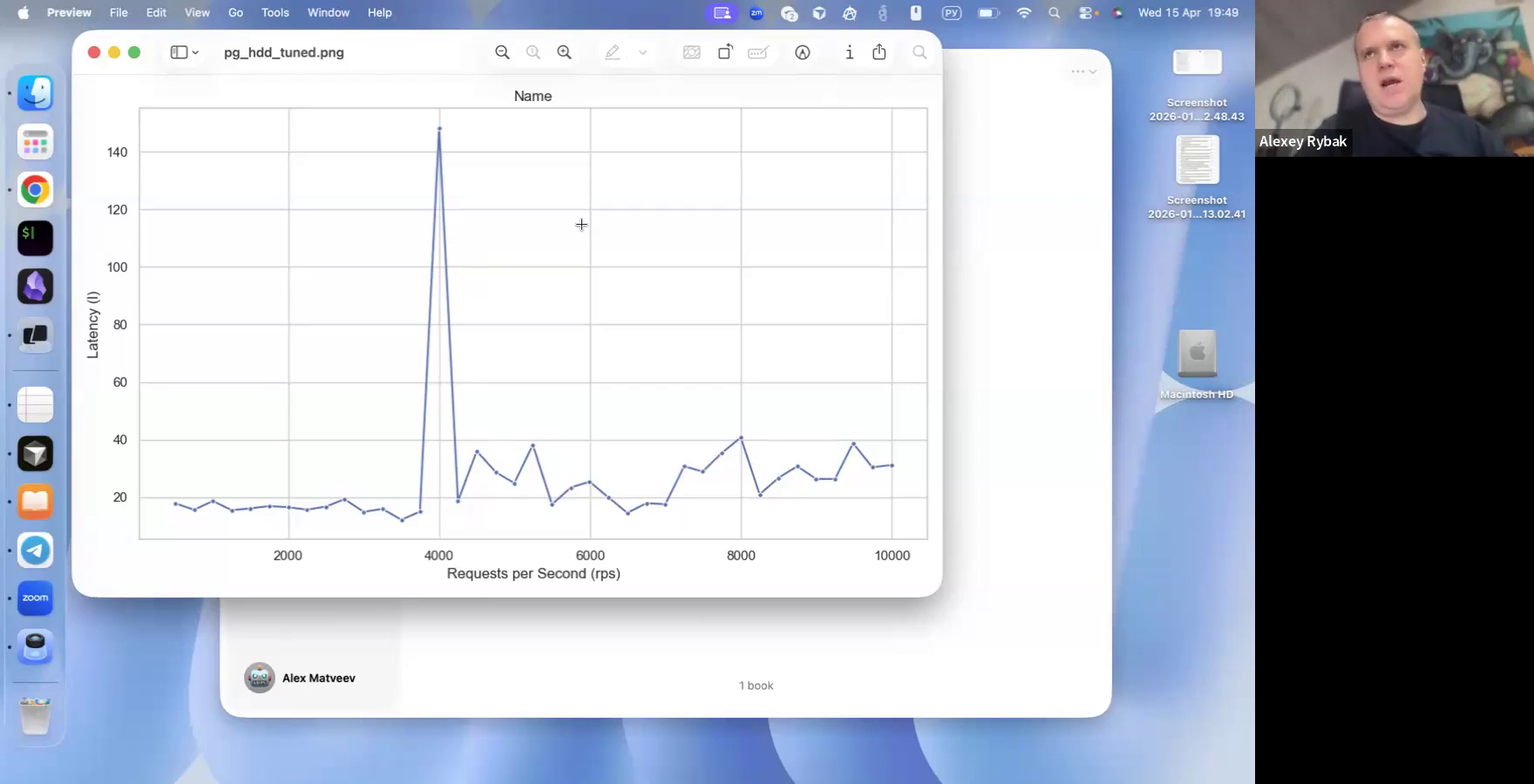Click Alex Matveev in background window

pos(318,678)
